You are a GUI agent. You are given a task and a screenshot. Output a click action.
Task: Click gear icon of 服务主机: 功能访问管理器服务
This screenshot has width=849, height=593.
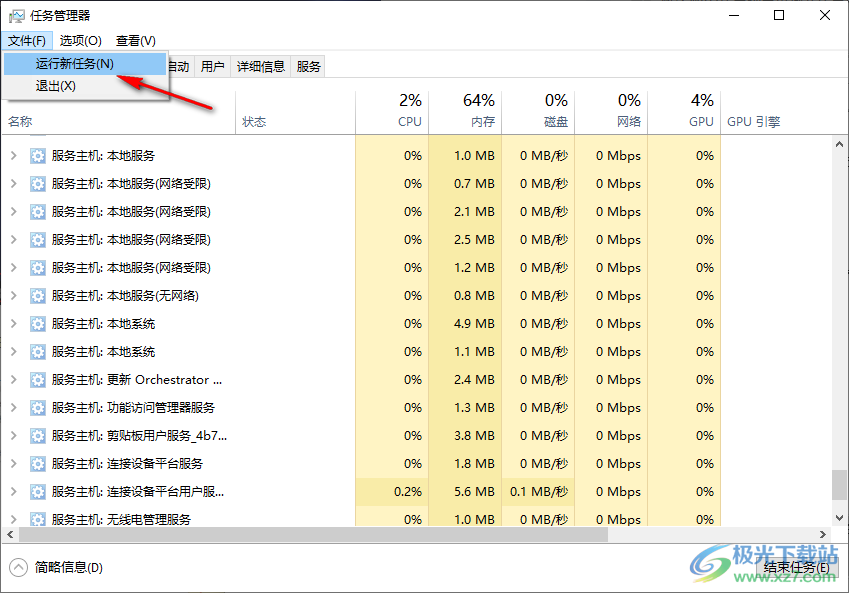point(37,408)
